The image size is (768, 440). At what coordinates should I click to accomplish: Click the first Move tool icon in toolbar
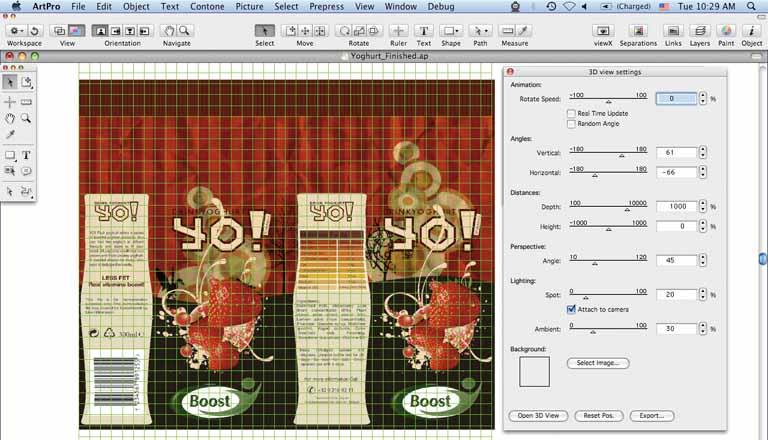click(x=290, y=31)
